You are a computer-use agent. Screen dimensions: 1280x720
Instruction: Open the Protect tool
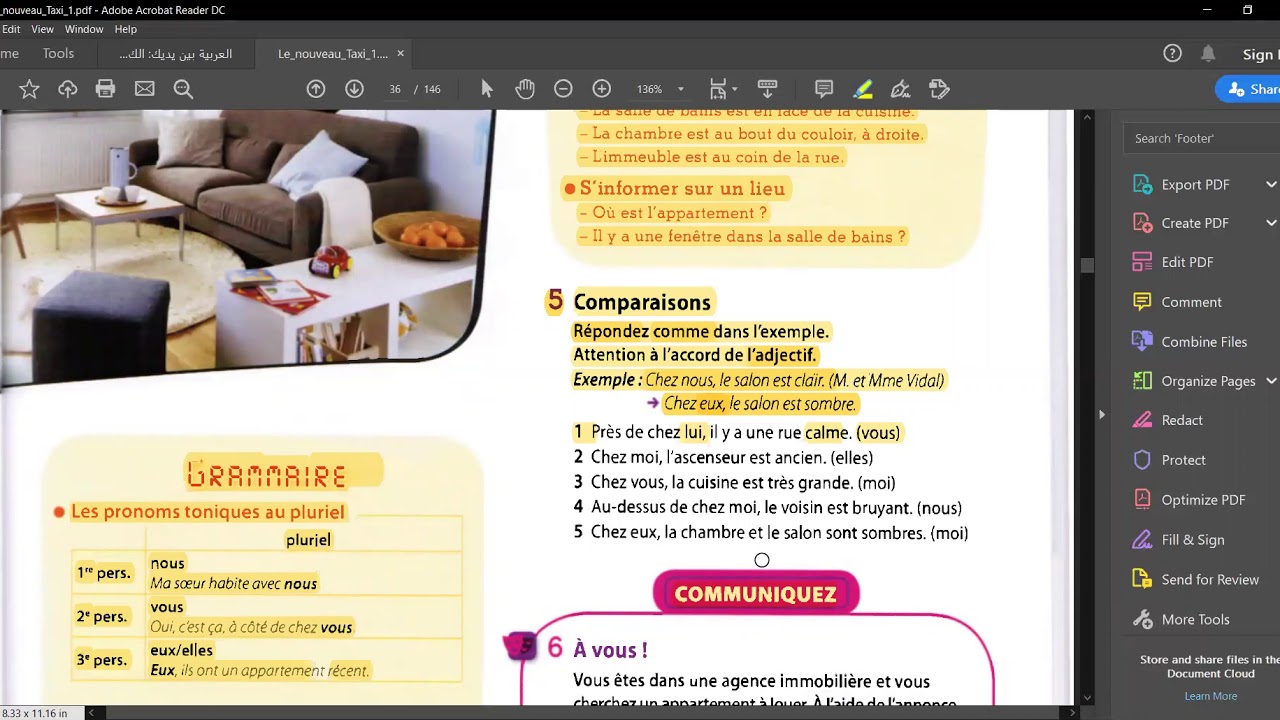click(x=1183, y=460)
